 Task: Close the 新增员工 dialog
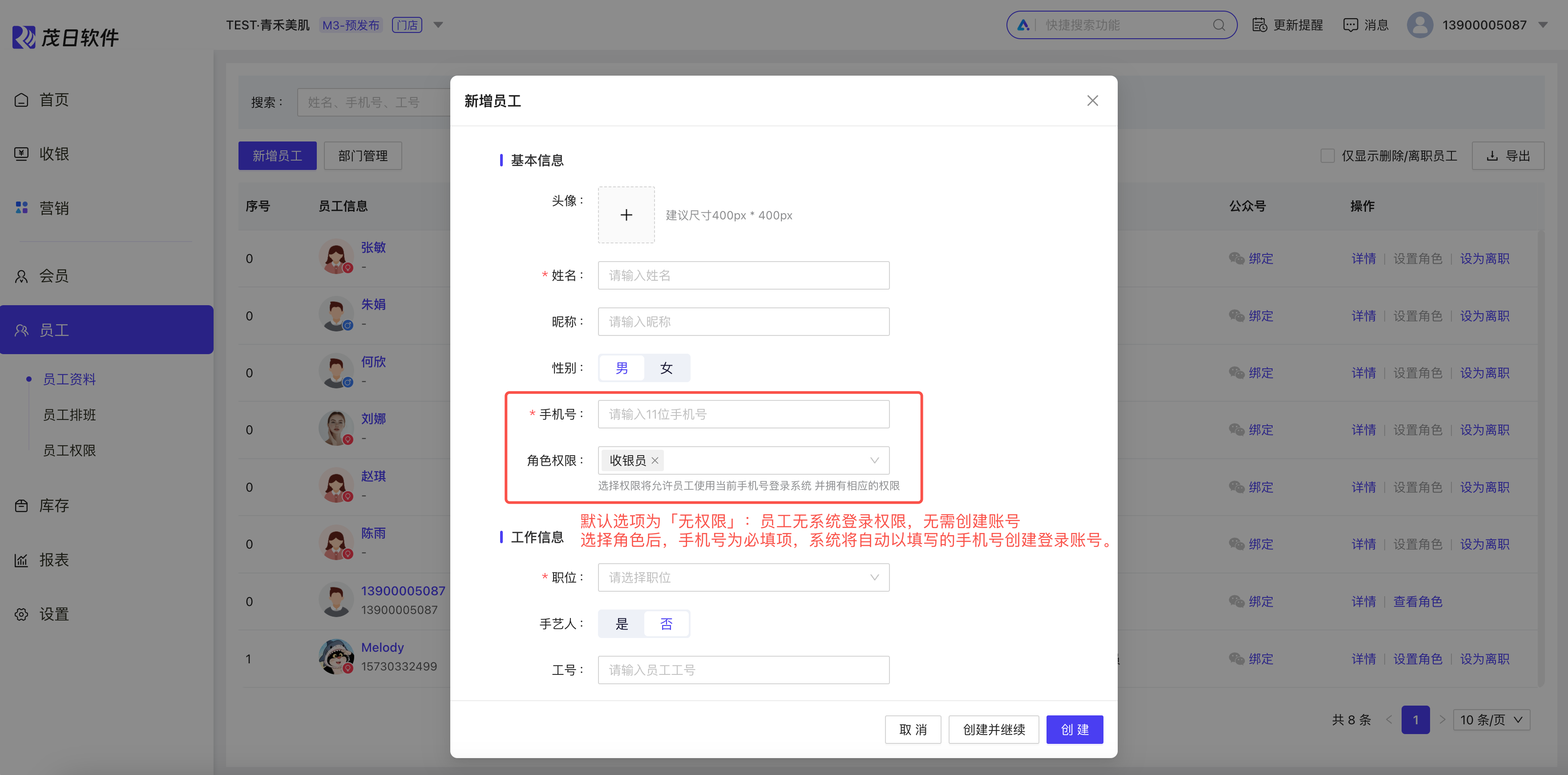click(x=1093, y=101)
